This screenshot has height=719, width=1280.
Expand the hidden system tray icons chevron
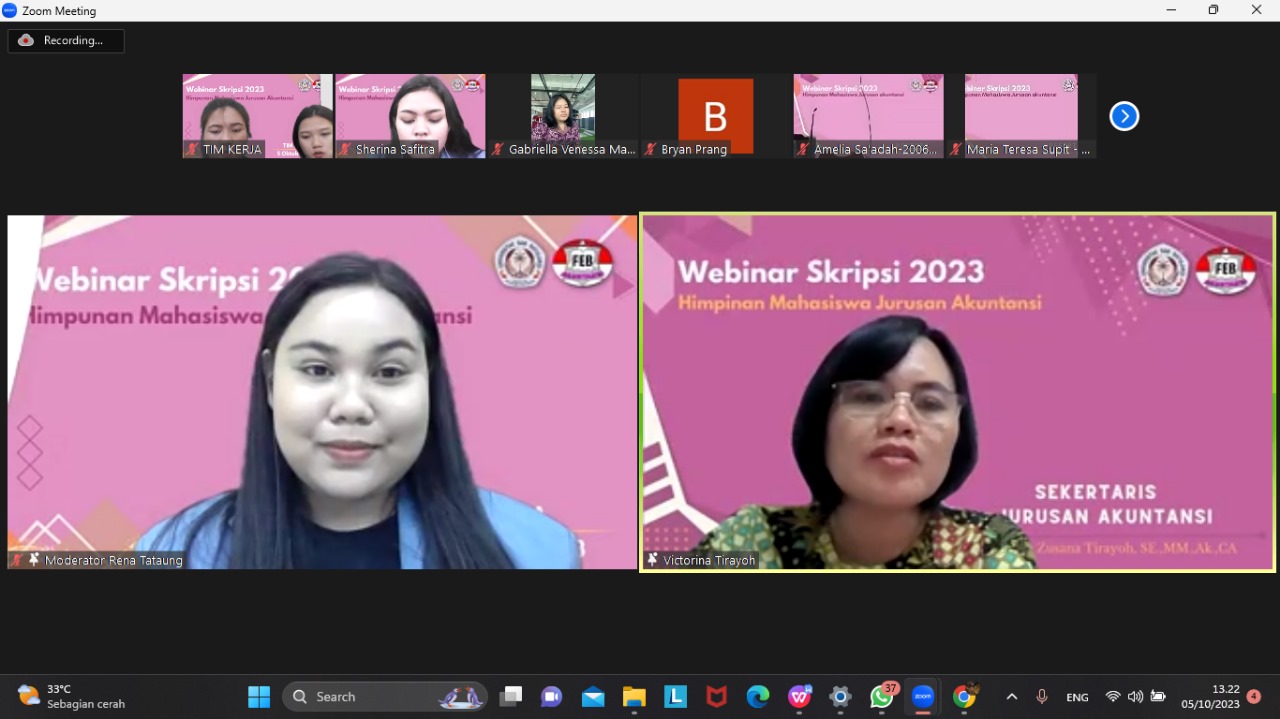1011,697
